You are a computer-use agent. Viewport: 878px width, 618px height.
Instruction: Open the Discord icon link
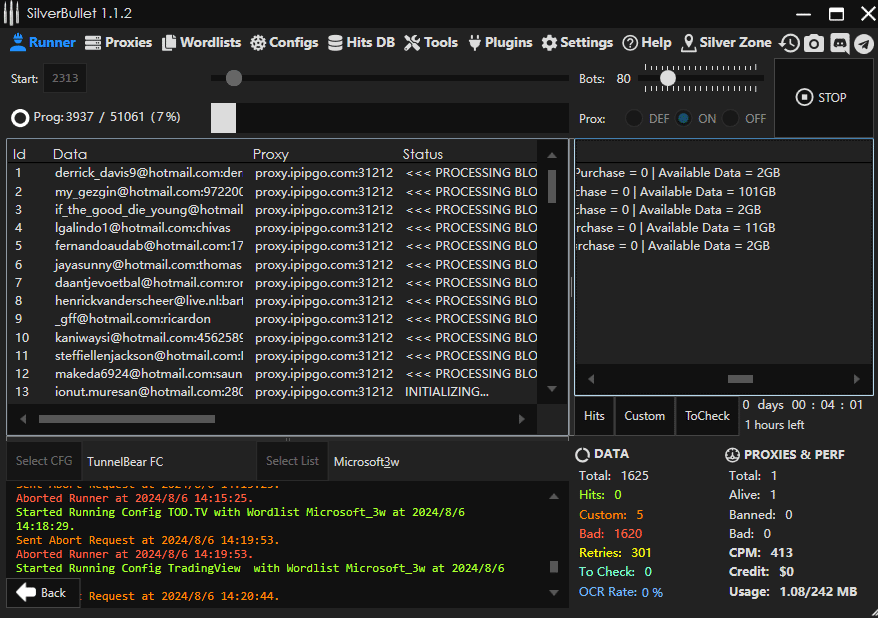839,43
